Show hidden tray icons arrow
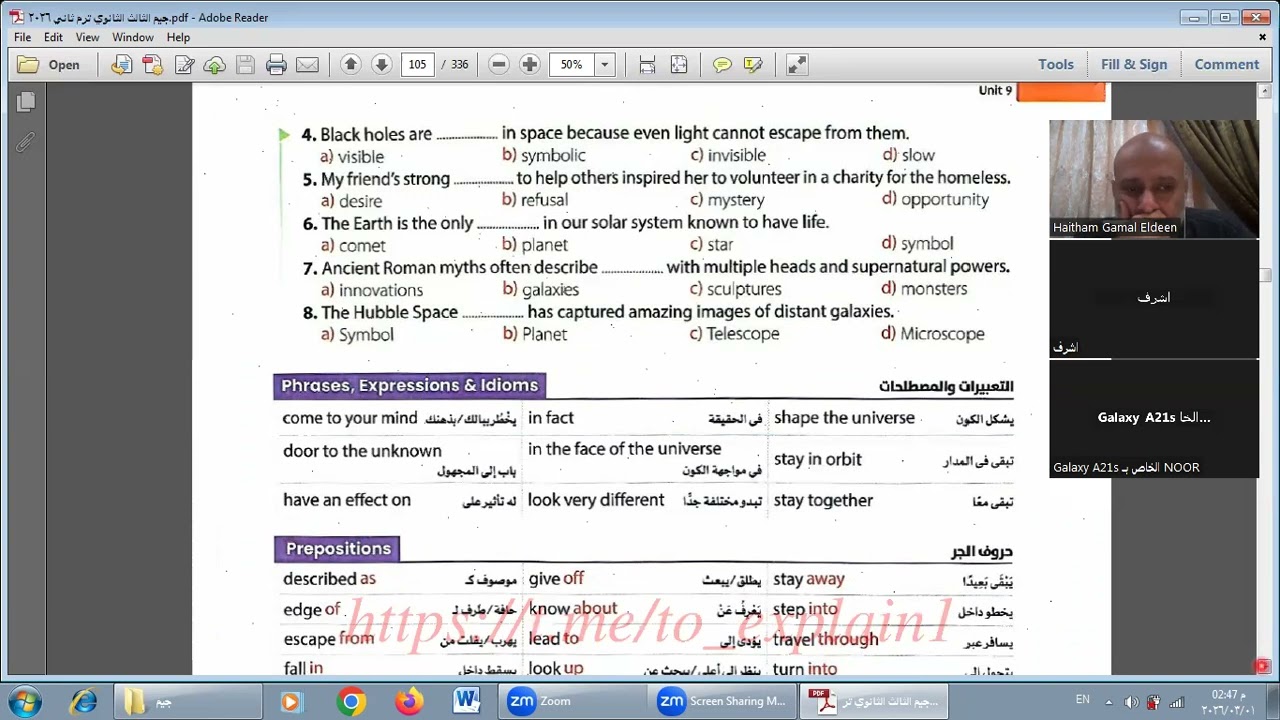Screen dimensions: 1280x720 click(x=1109, y=702)
